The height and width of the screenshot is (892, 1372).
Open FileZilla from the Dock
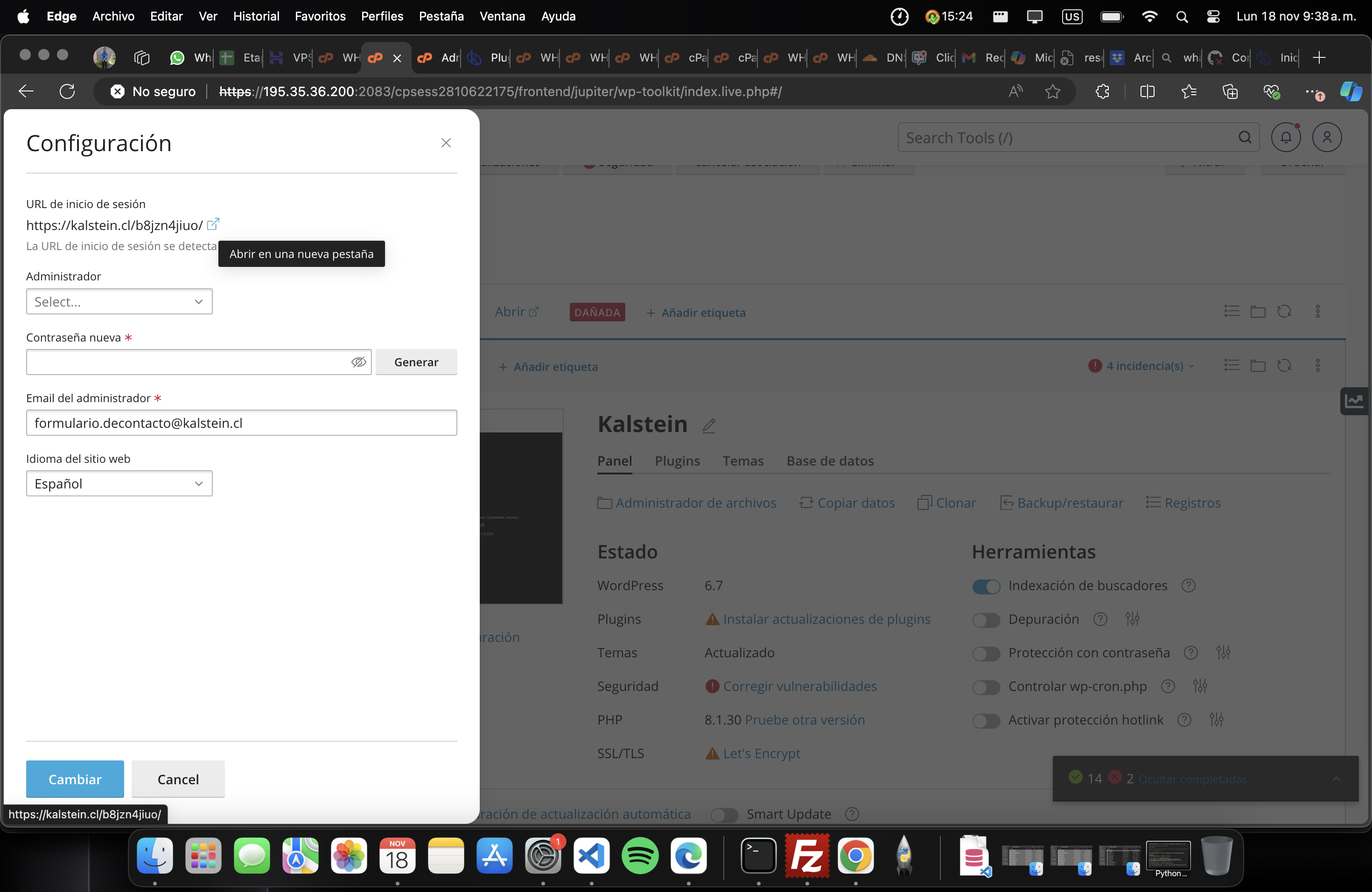click(807, 856)
